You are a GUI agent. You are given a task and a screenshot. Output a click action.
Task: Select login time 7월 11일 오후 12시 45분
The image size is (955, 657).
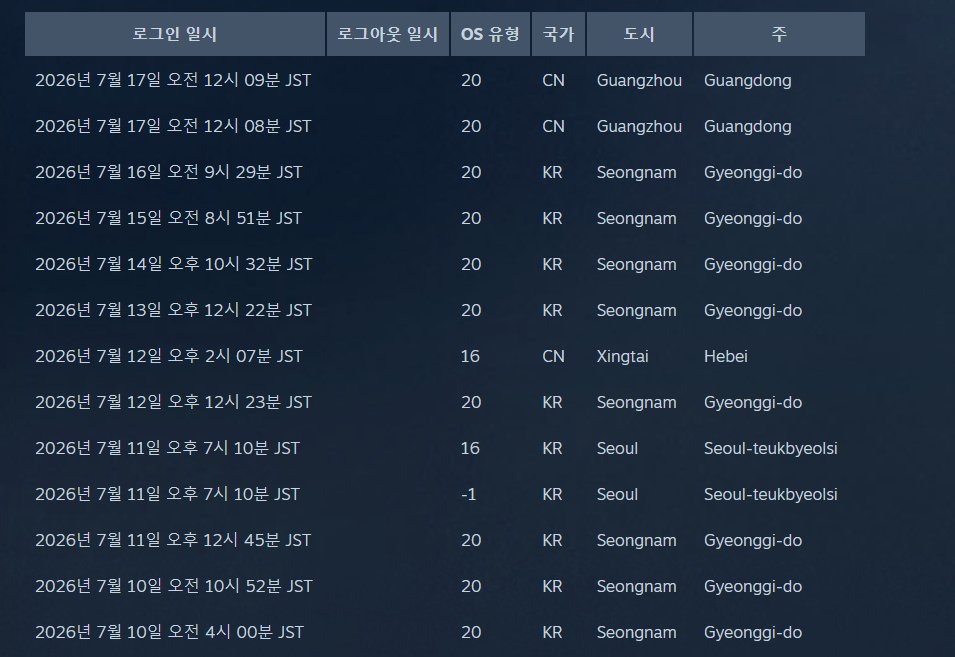(x=173, y=541)
